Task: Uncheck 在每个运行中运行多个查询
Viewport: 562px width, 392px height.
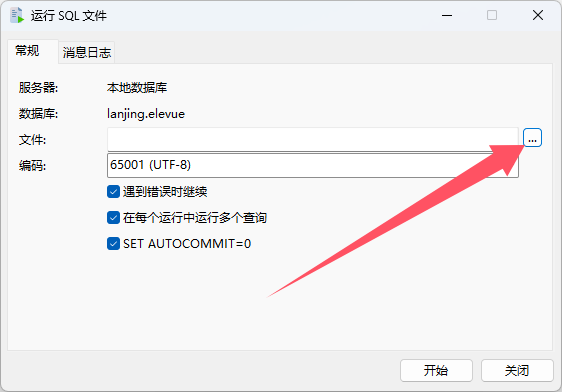Action: tap(113, 217)
